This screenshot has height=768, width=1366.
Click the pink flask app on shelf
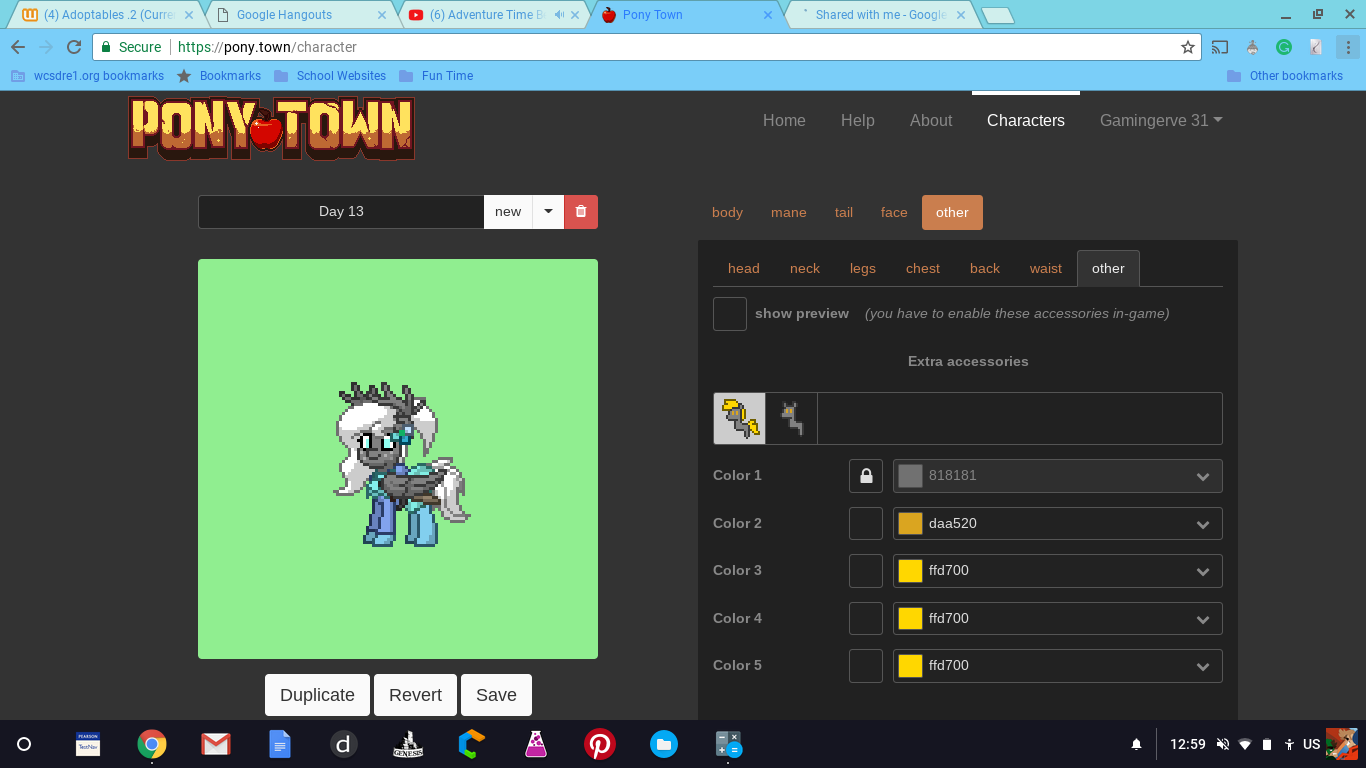[536, 744]
